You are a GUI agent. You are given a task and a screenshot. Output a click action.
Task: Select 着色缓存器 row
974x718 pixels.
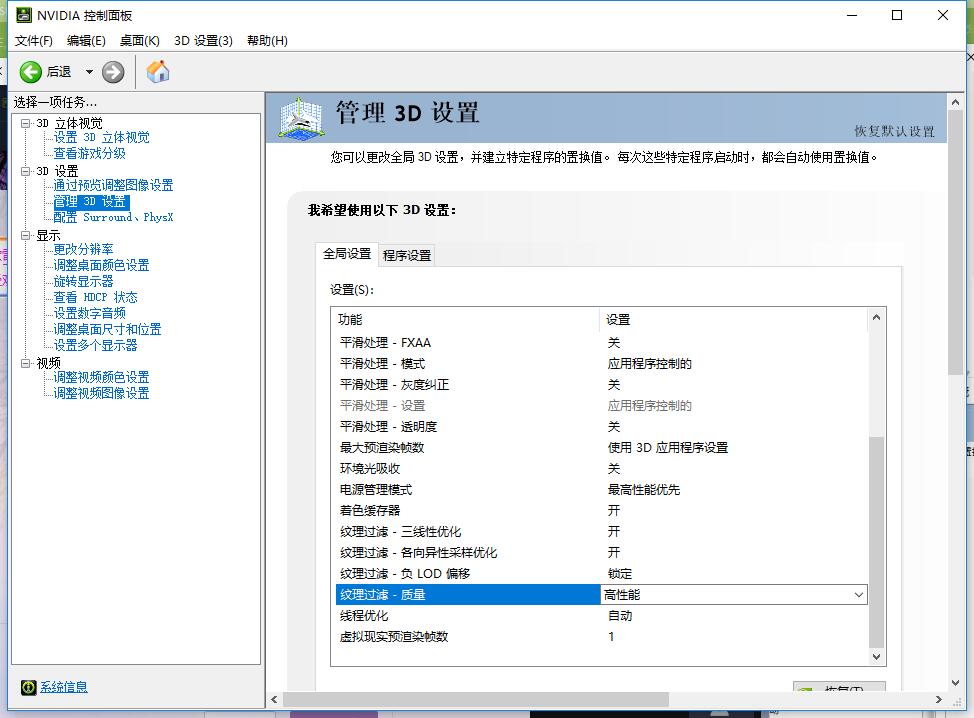coord(601,511)
